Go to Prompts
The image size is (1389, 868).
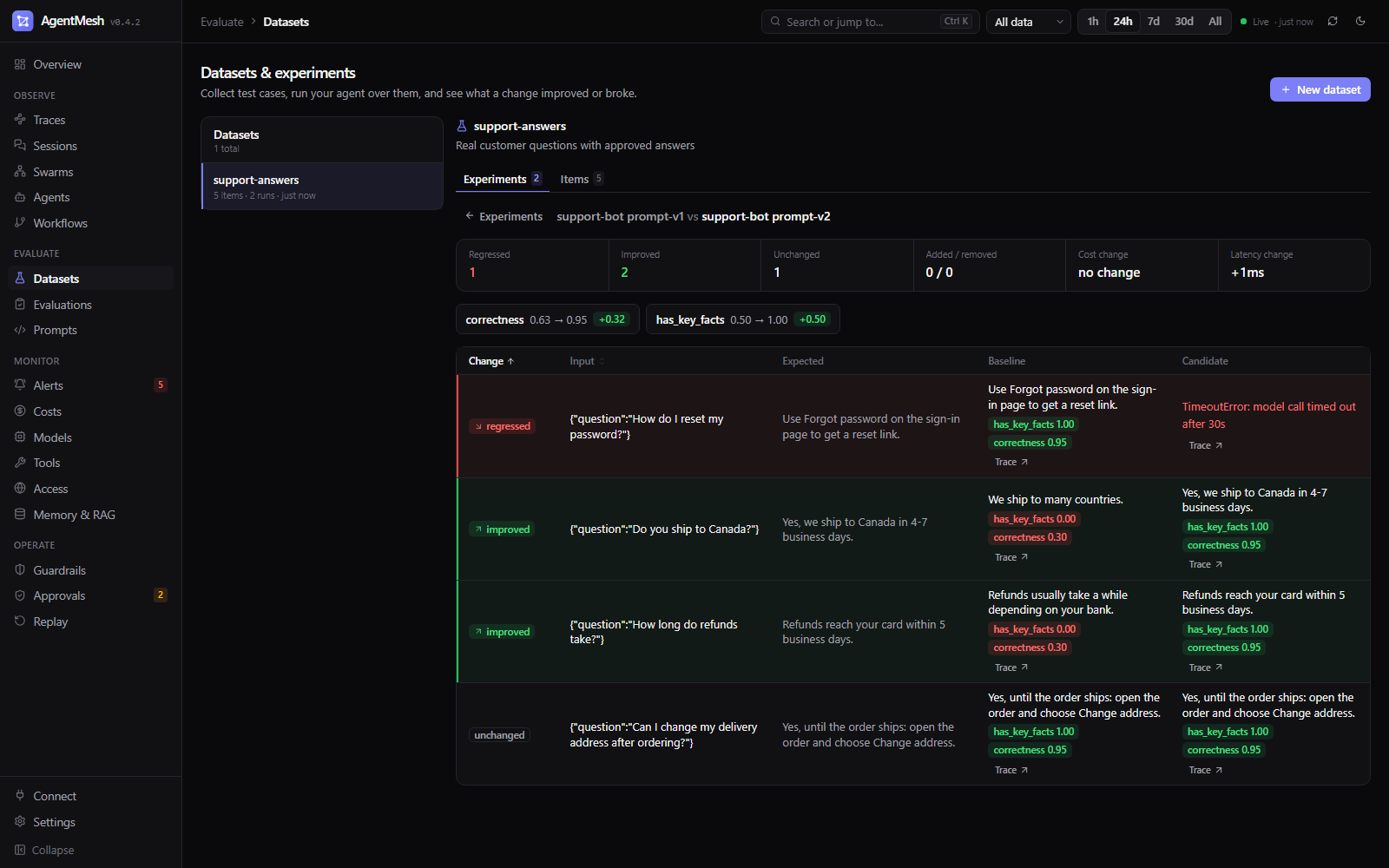(x=90, y=330)
